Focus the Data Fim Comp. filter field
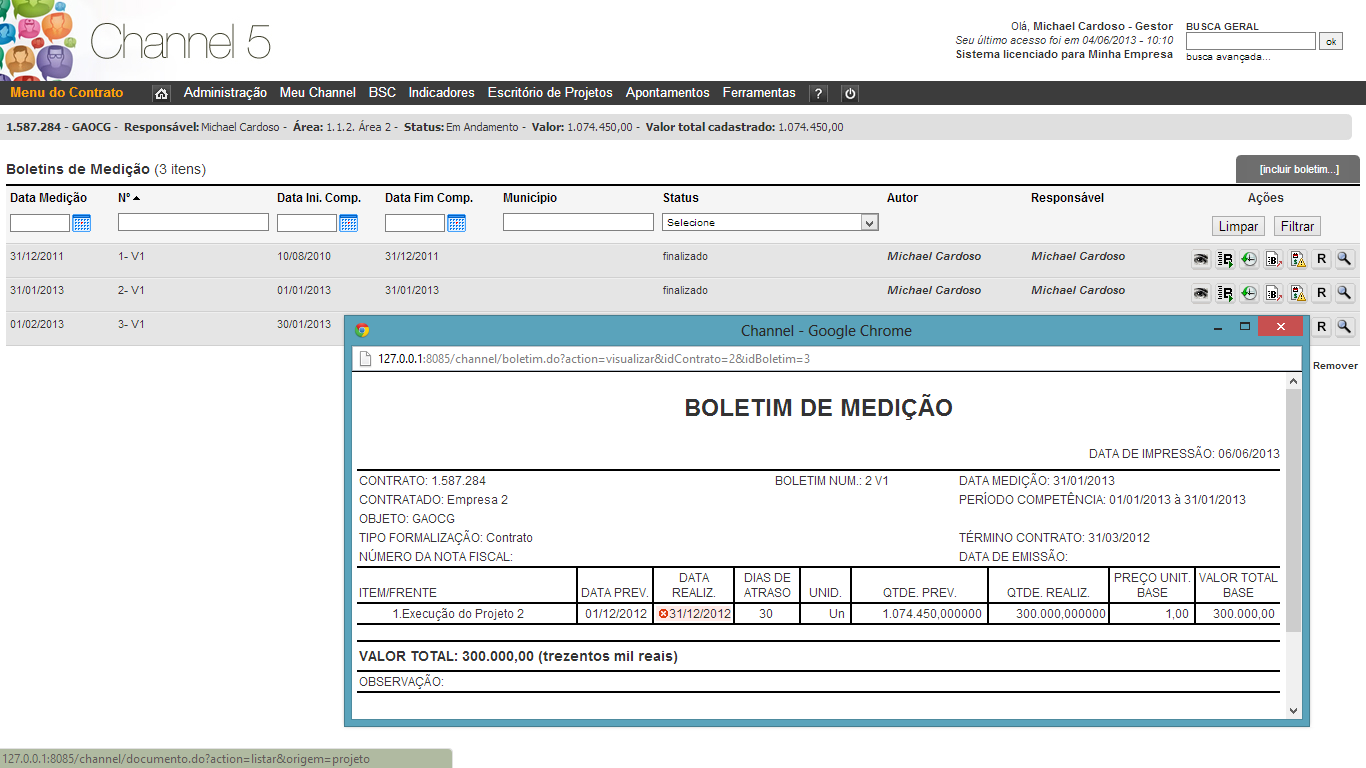 (x=415, y=223)
